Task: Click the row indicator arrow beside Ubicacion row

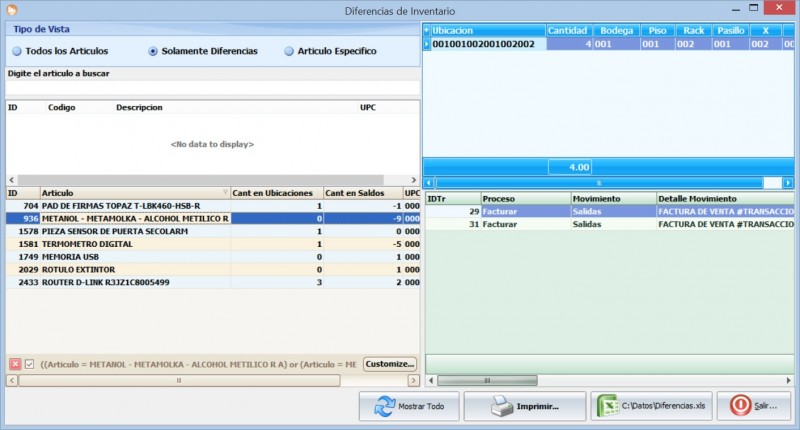Action: (x=427, y=44)
